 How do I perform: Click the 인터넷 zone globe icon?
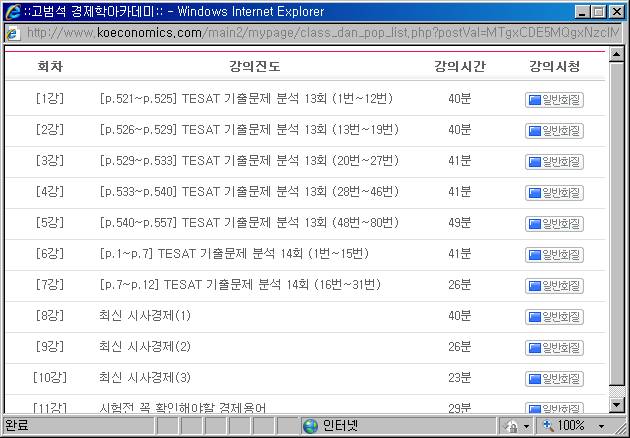click(x=310, y=426)
